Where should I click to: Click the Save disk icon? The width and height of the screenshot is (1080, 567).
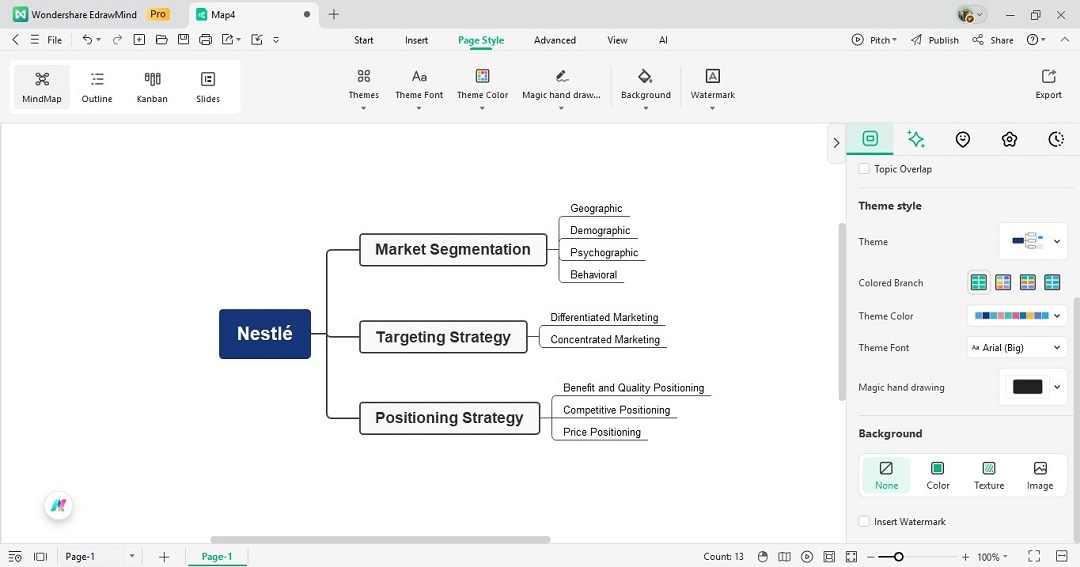coord(183,40)
